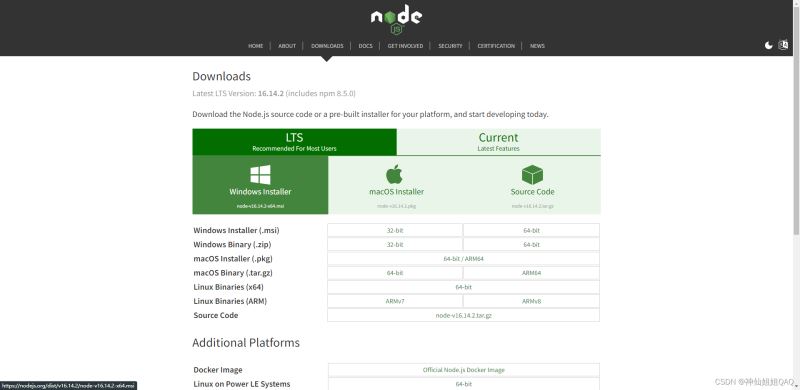Viewport: 800px width, 390px height.
Task: Click the Source Code row label
Action: tap(216, 315)
